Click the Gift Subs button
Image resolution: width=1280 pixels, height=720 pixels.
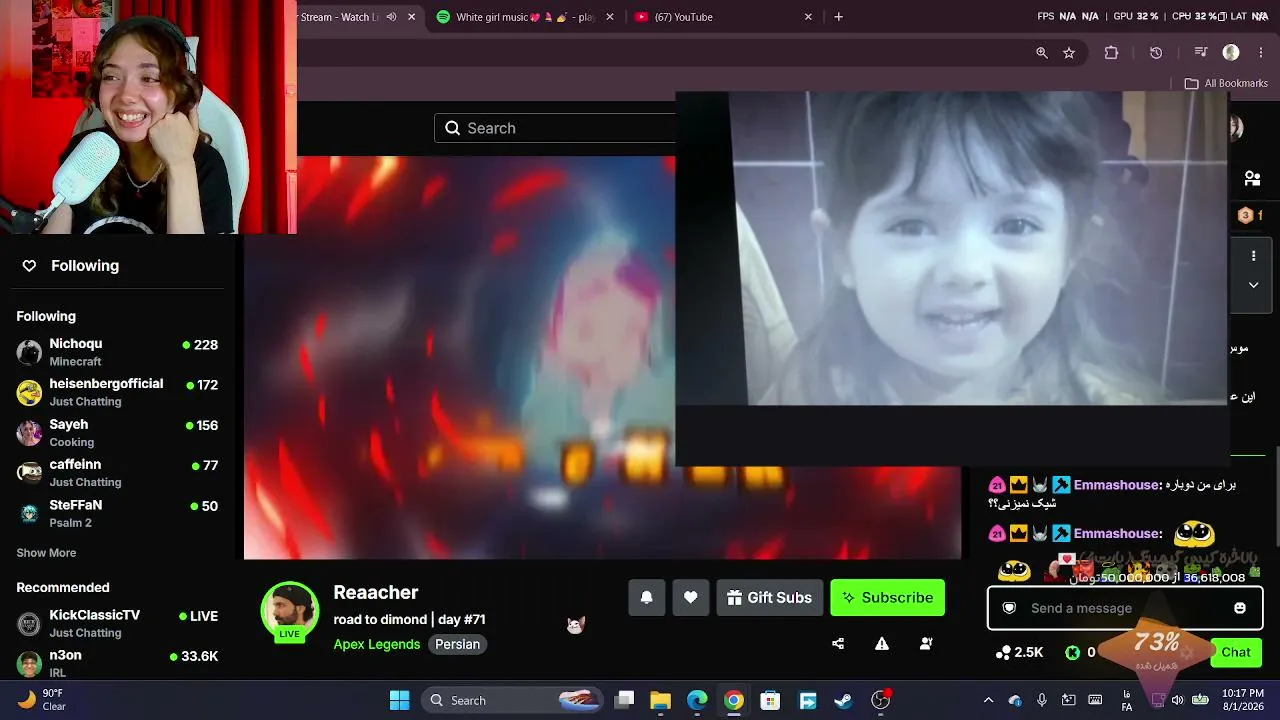coord(770,598)
